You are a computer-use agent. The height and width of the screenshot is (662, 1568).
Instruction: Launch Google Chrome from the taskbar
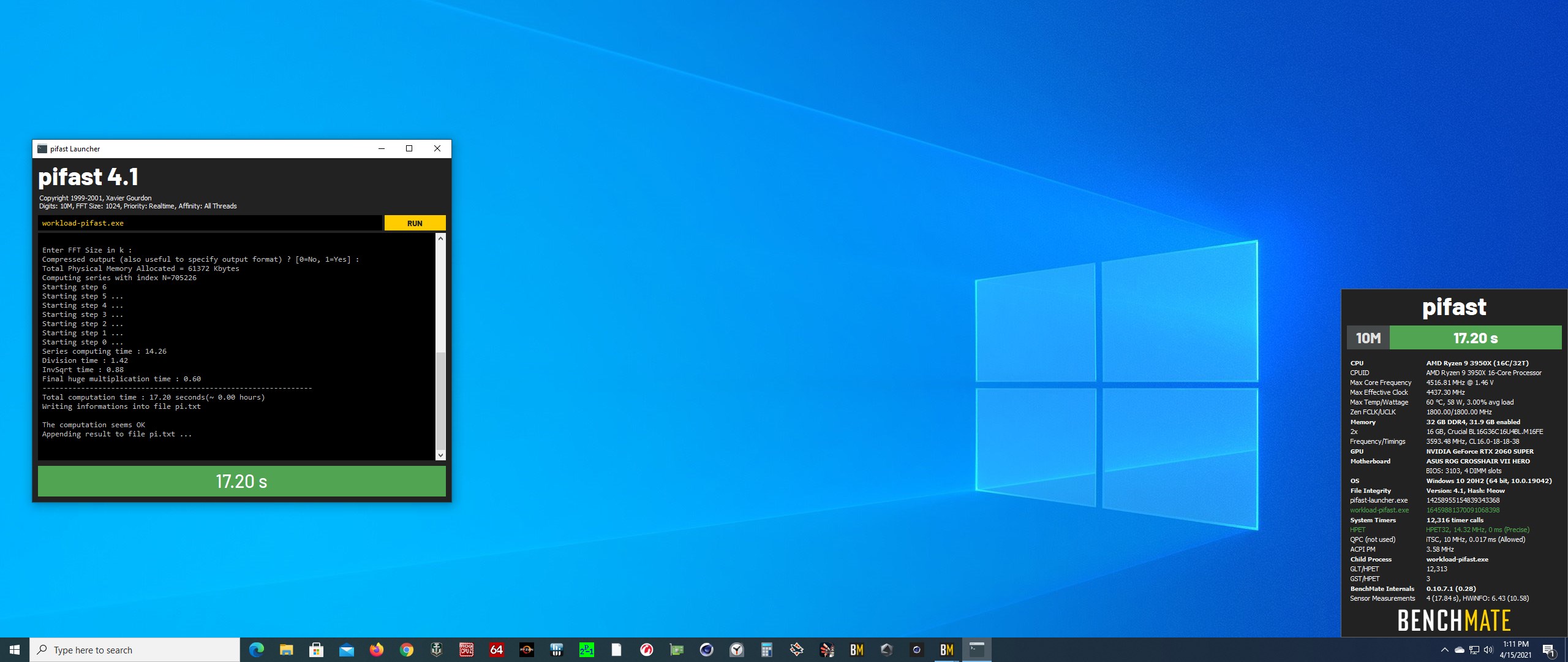coord(406,650)
